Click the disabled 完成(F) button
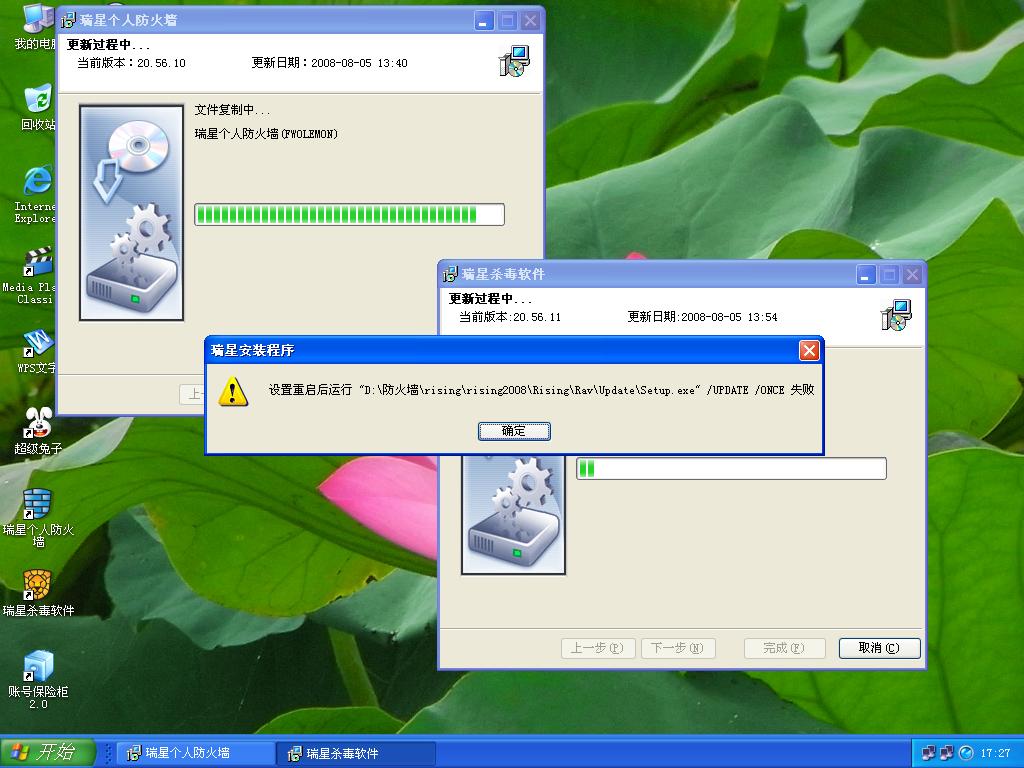1024x768 pixels. pos(784,648)
